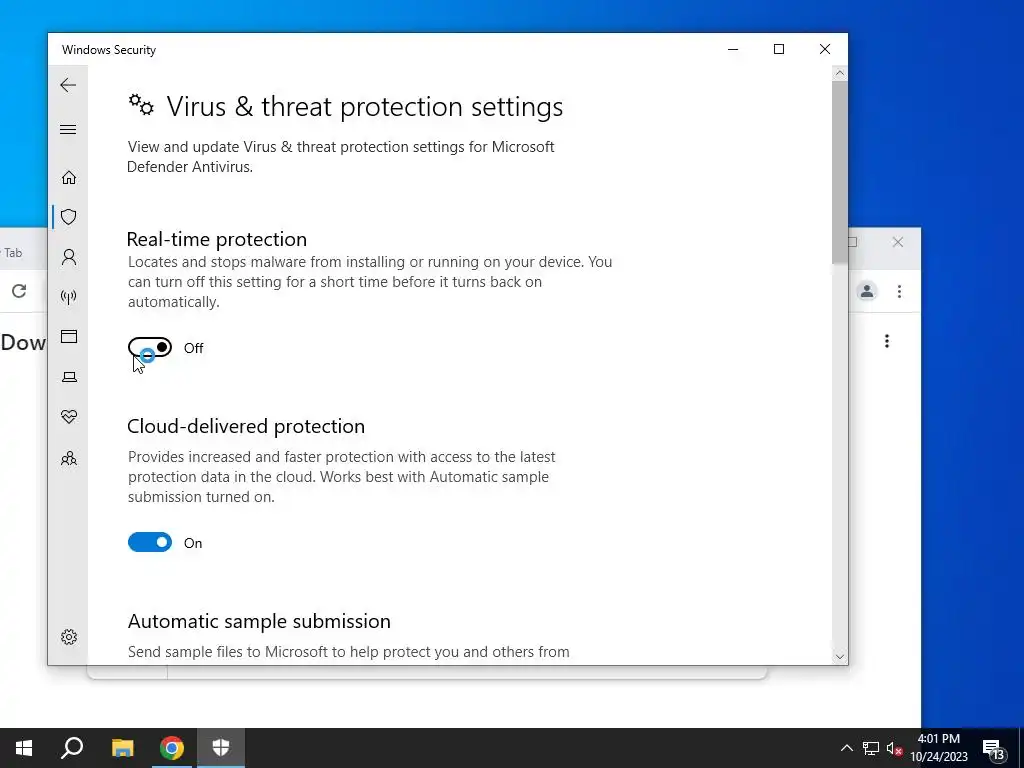Click Cloud-delivered protection heading
The image size is (1024, 768).
pyautogui.click(x=246, y=426)
